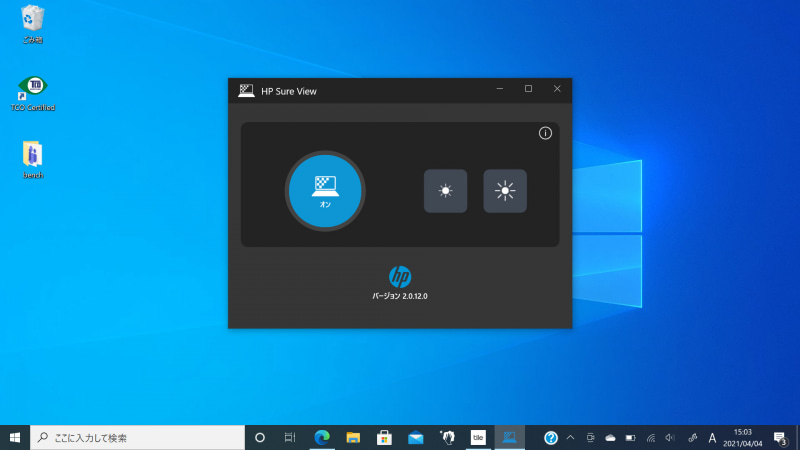The image size is (800, 450).
Task: Select the bench folder on the desktop
Action: coord(33,160)
